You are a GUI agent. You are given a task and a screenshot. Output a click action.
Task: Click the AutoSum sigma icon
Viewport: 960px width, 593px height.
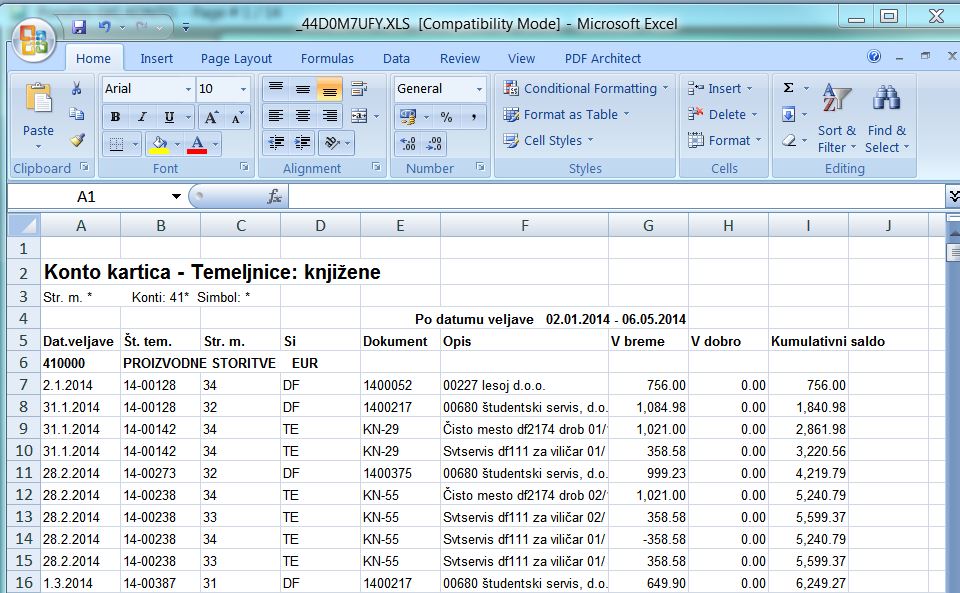click(789, 88)
